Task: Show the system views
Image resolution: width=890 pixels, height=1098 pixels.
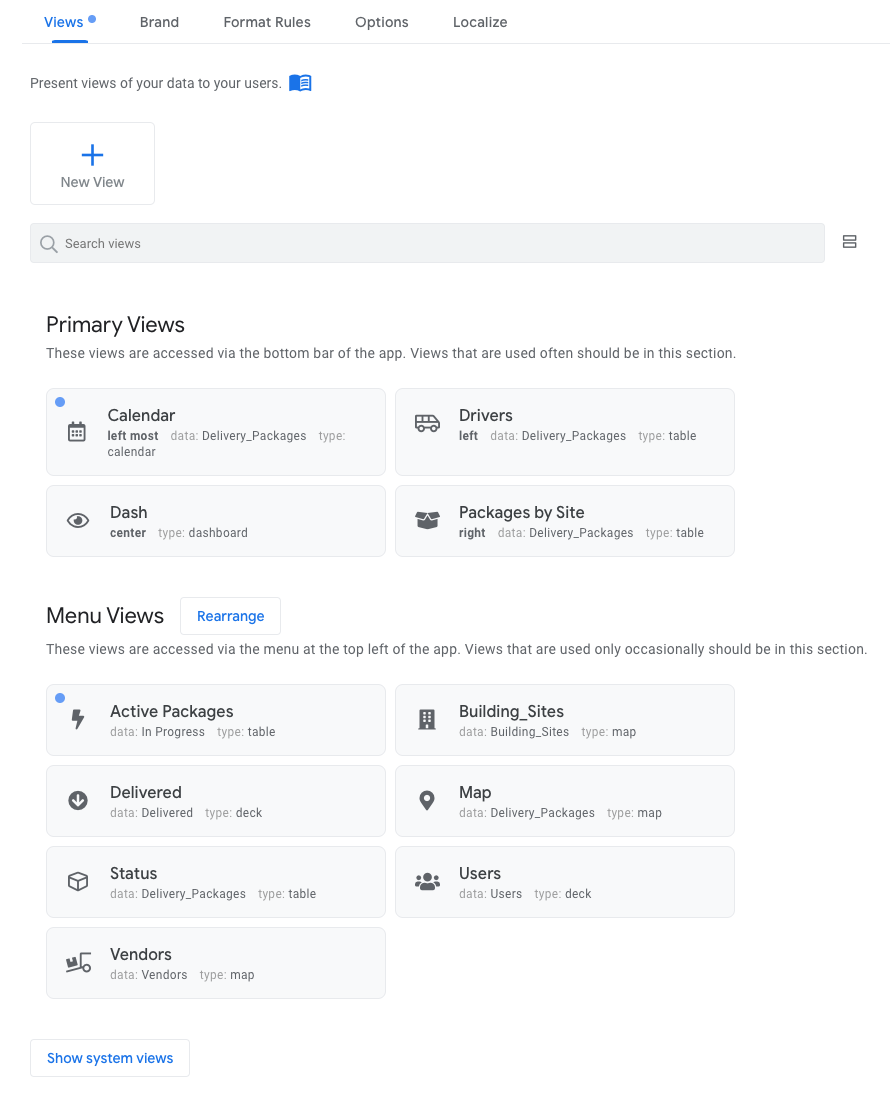Action: tap(109, 1057)
